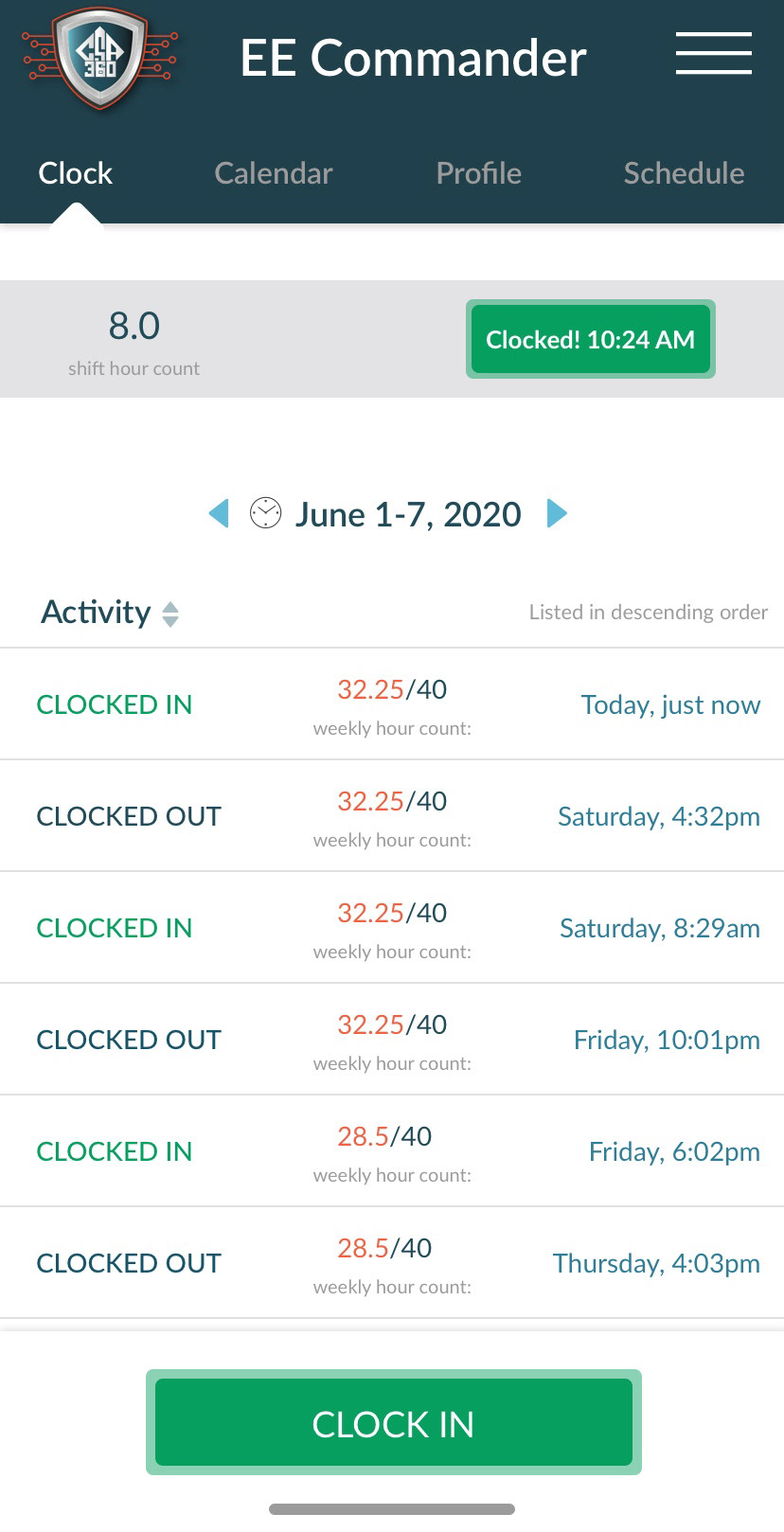Open the Profile tab
This screenshot has height=1532, width=784.
click(478, 173)
